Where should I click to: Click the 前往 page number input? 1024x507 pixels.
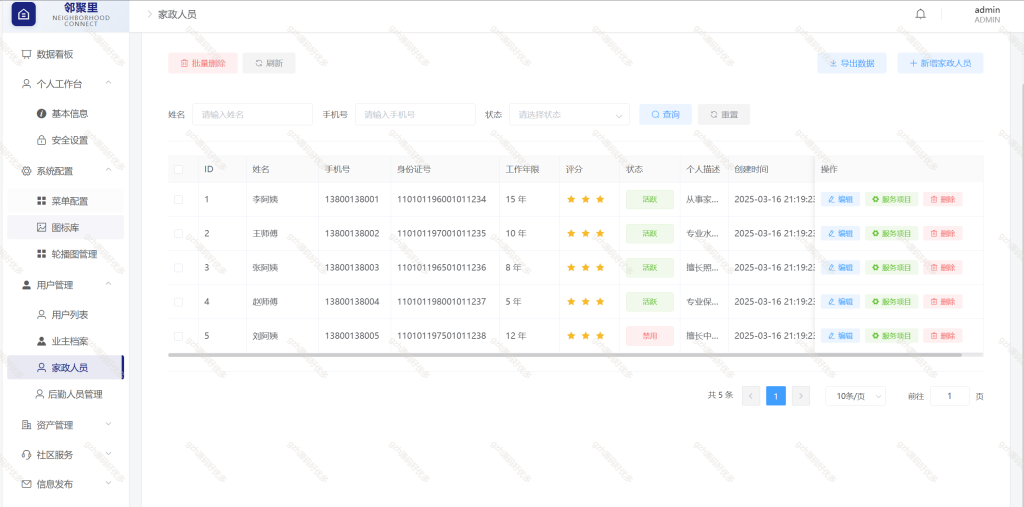coord(950,396)
